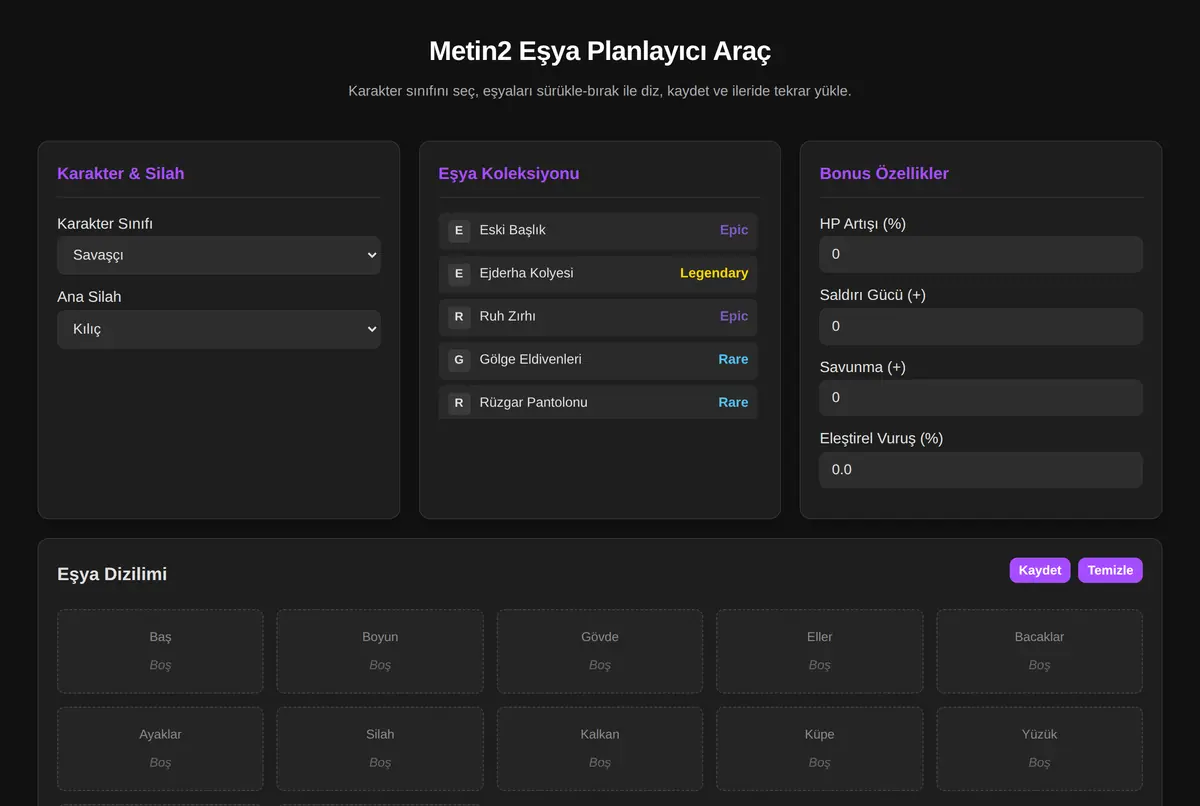This screenshot has width=1200, height=806.
Task: Select the E badge next to Ejderha Kolyesi
Action: click(x=459, y=273)
